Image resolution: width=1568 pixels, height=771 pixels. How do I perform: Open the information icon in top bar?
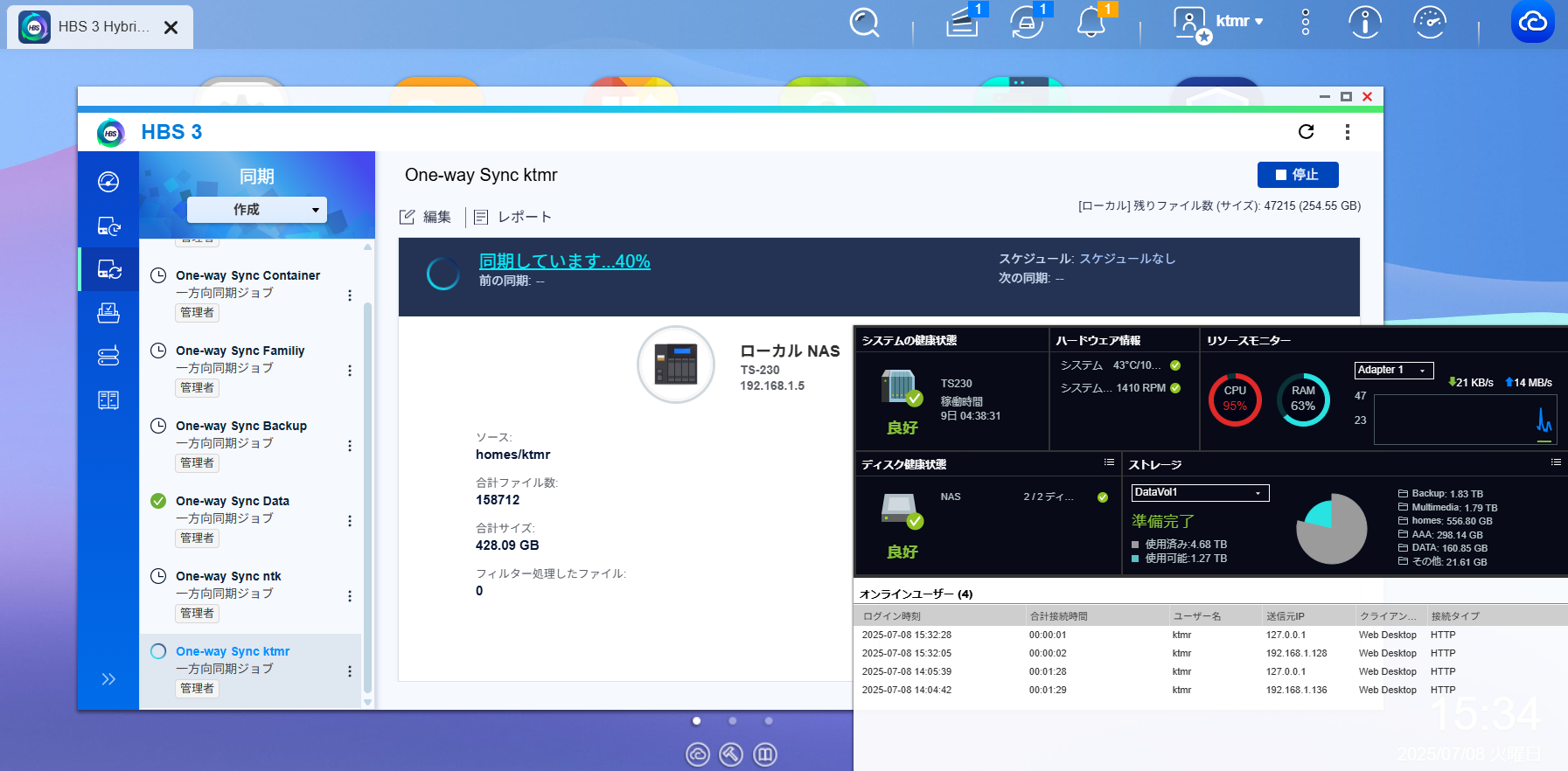[x=1365, y=22]
